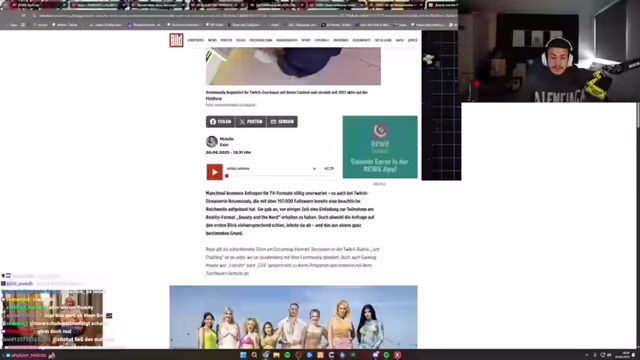Open the UNTERHALTUNG section
640x360 pixels.
(x=261, y=40)
